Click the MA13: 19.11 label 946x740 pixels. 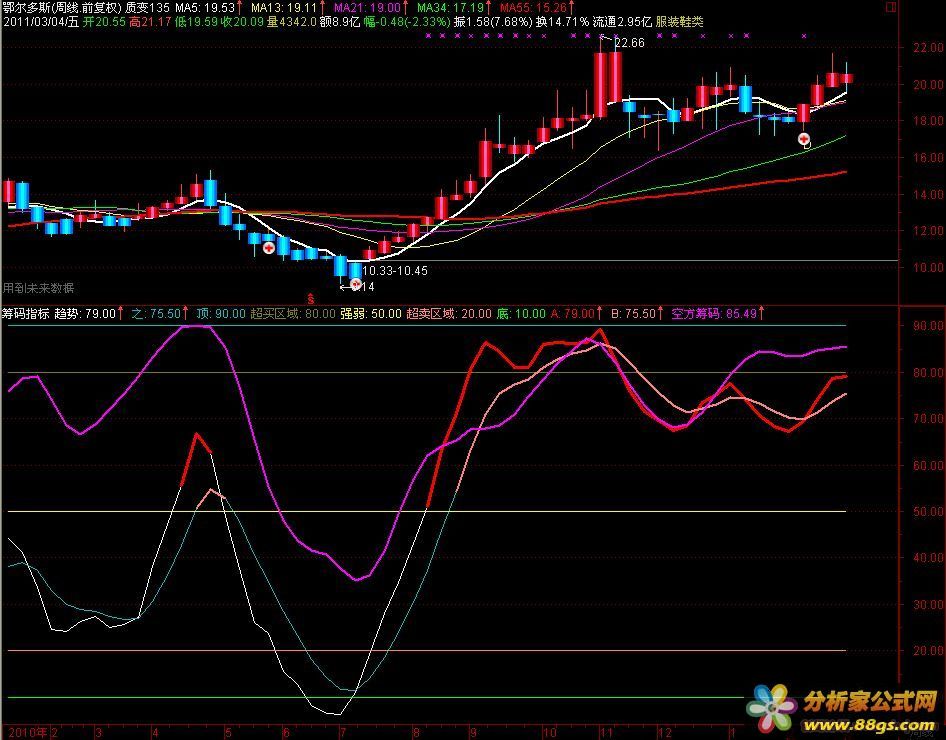point(284,8)
